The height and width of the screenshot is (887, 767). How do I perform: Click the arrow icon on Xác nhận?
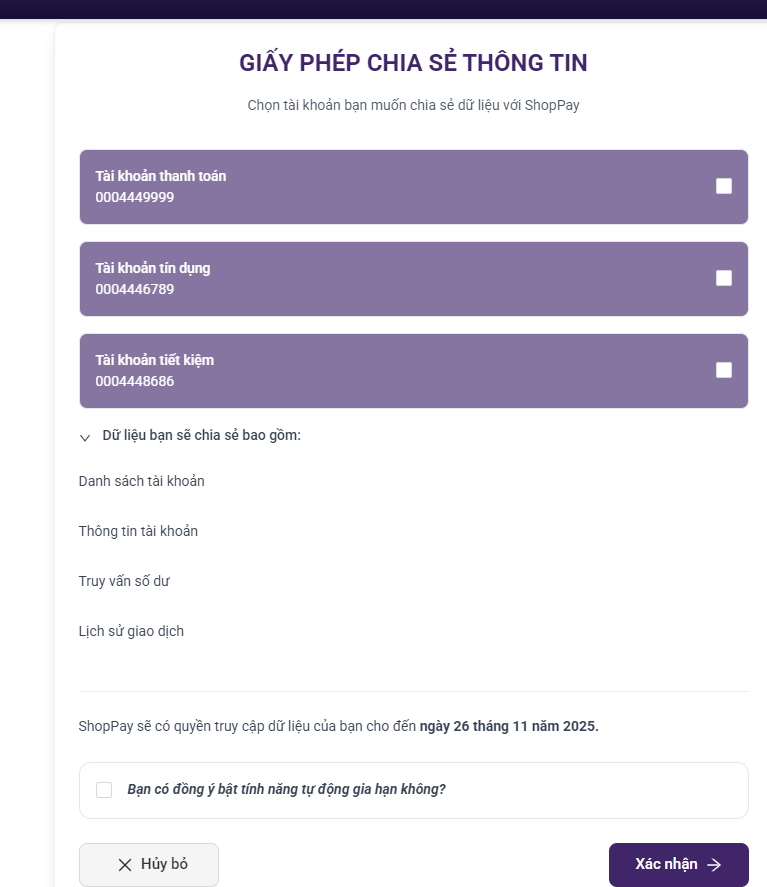(x=714, y=865)
